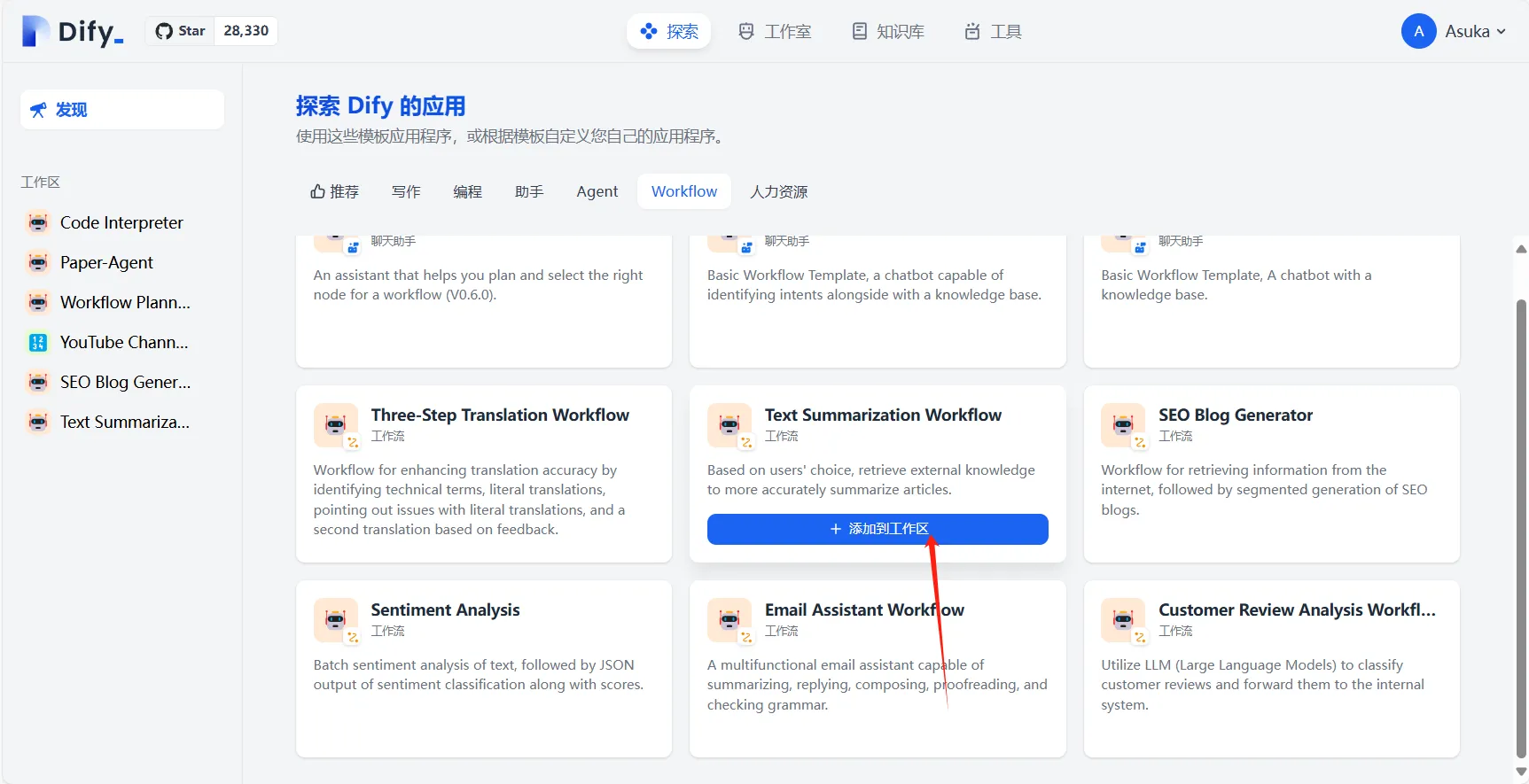Add Text Summarization Workflow via 添加到工作区
The width and height of the screenshot is (1529, 784).
pos(878,529)
